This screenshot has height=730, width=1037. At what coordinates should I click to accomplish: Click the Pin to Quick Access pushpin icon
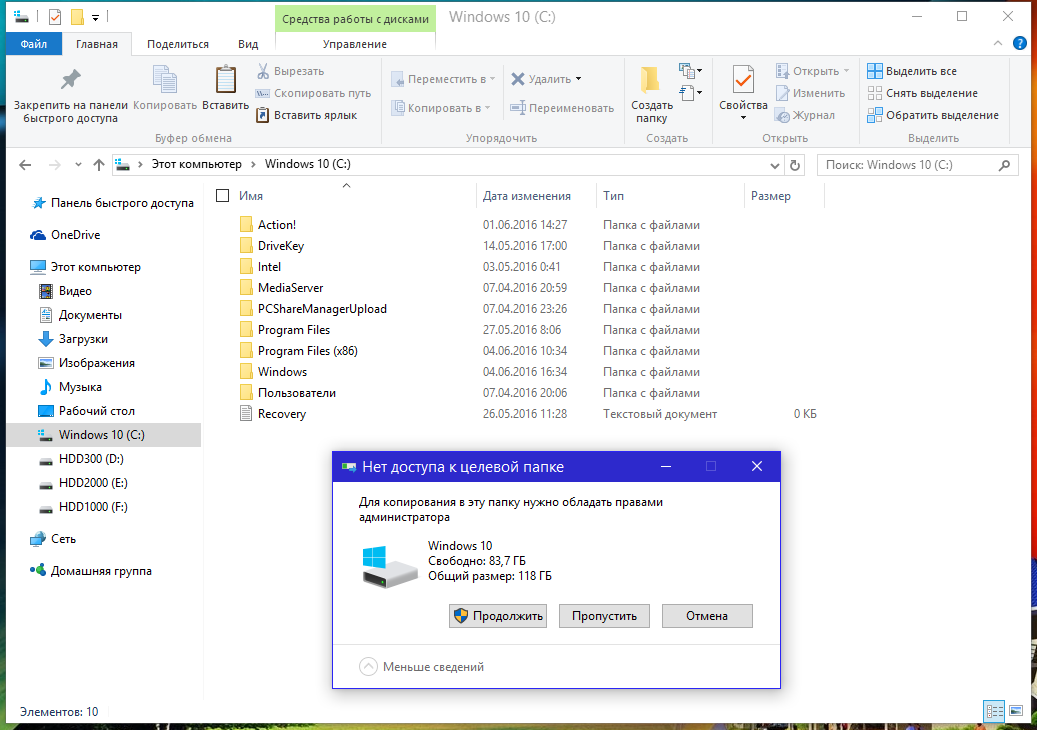70,80
